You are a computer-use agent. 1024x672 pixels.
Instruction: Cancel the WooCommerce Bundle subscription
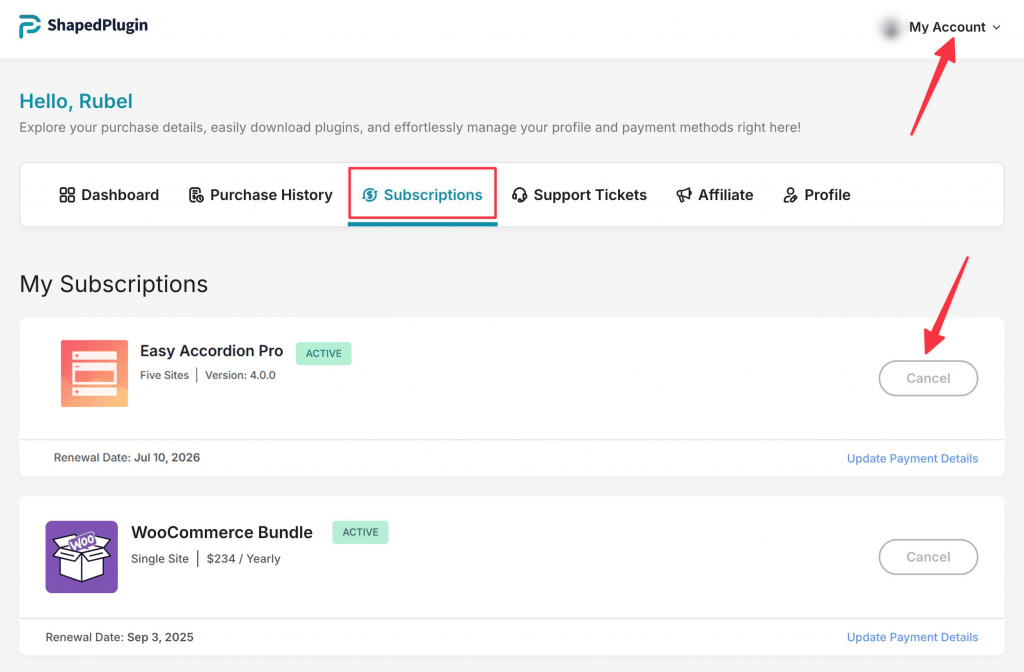[927, 557]
